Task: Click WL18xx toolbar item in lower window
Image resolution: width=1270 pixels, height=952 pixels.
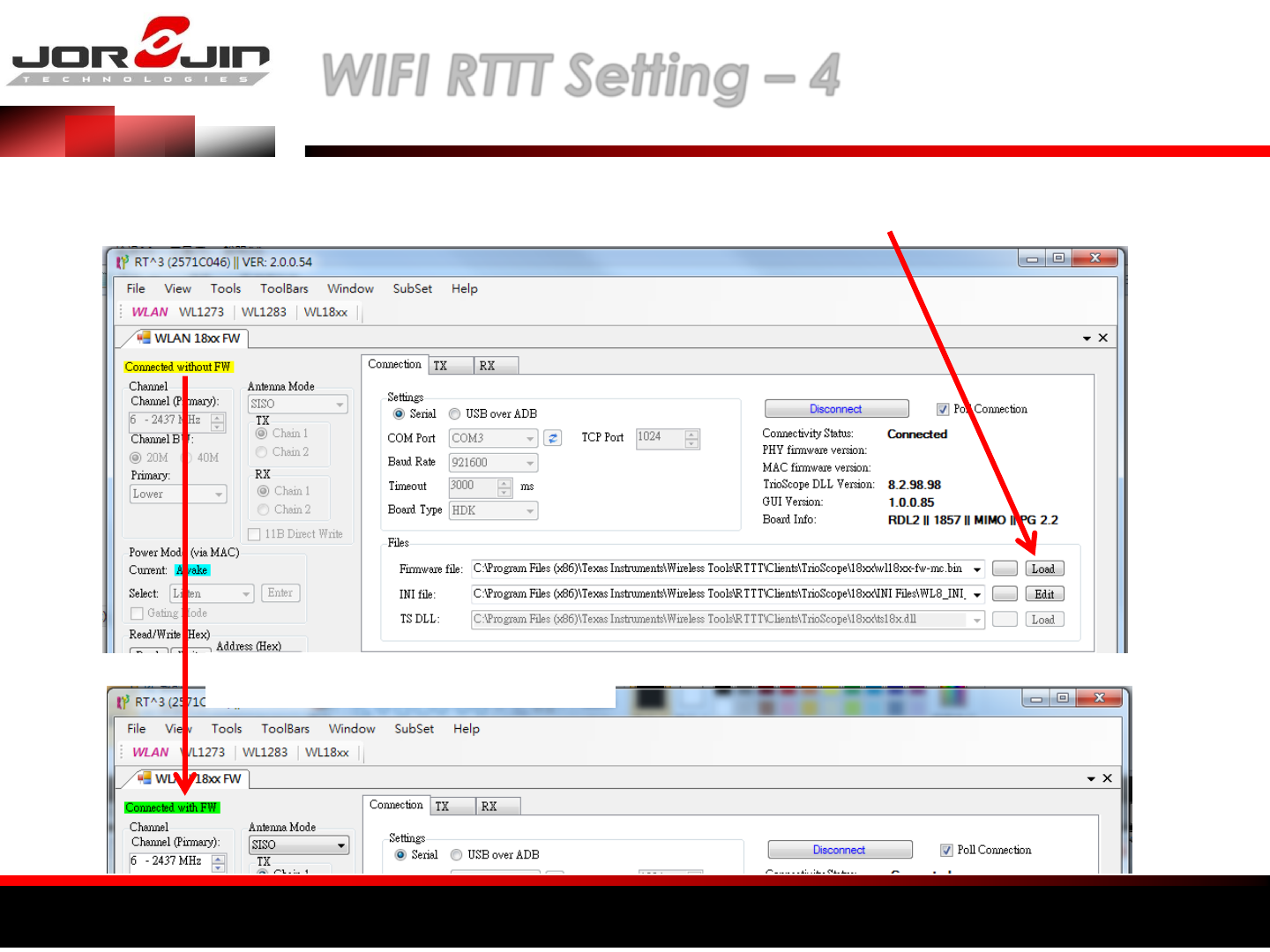Action: point(327,753)
